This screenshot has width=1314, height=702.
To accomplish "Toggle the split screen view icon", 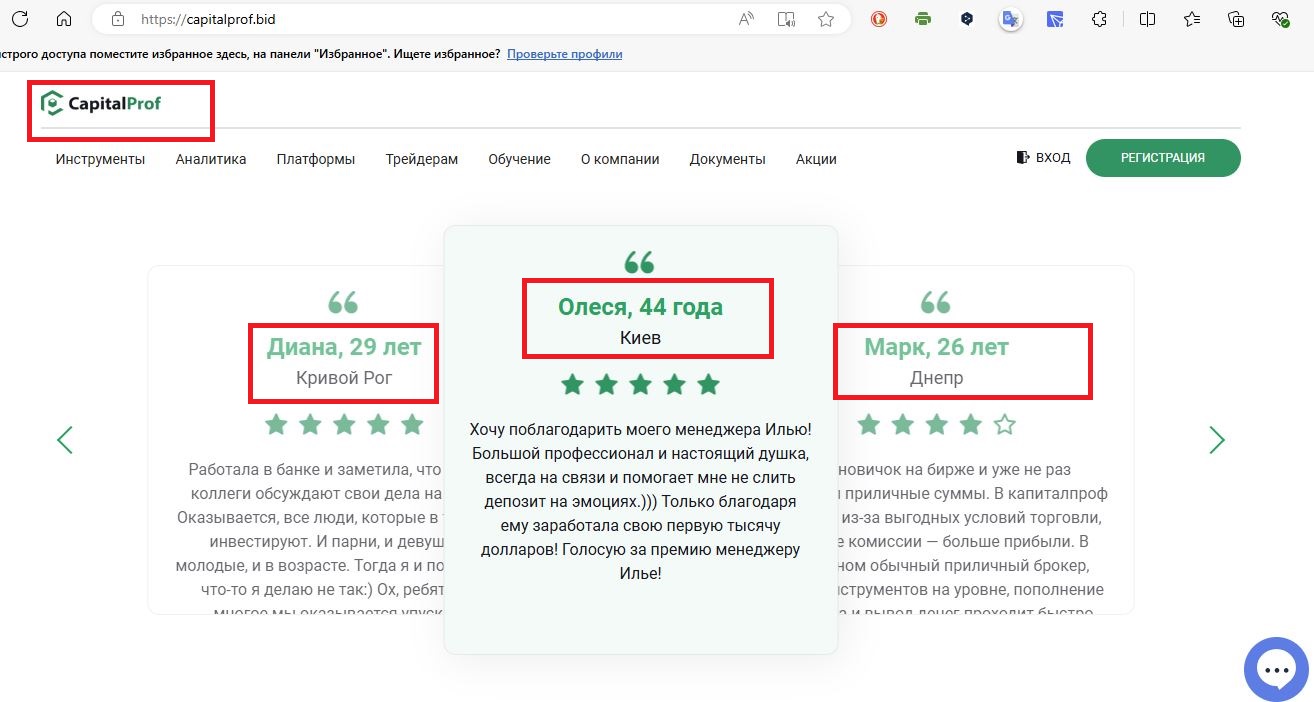I will tap(1147, 19).
